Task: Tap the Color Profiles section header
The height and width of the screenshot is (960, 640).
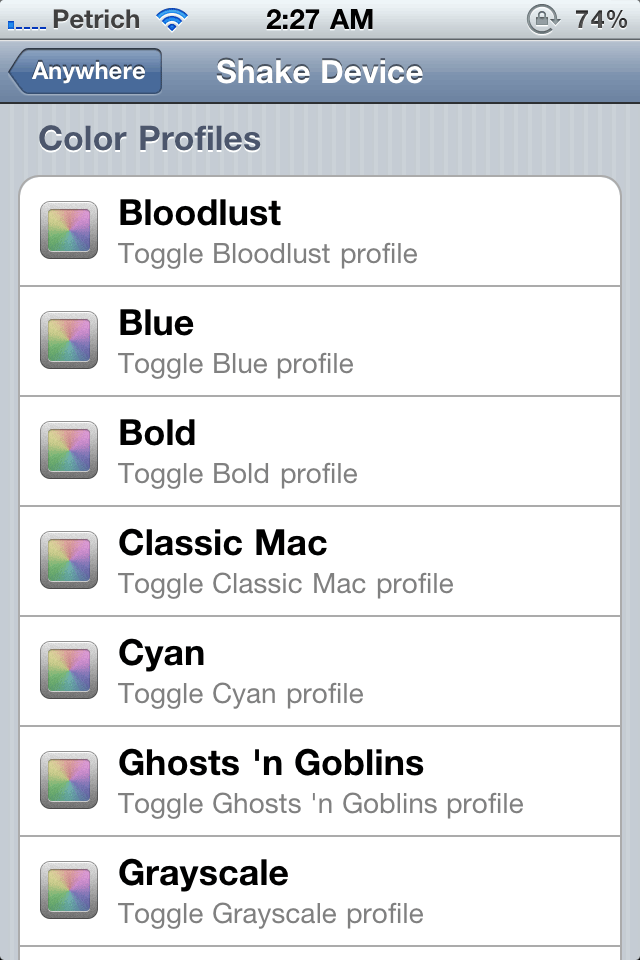Action: pos(150,139)
